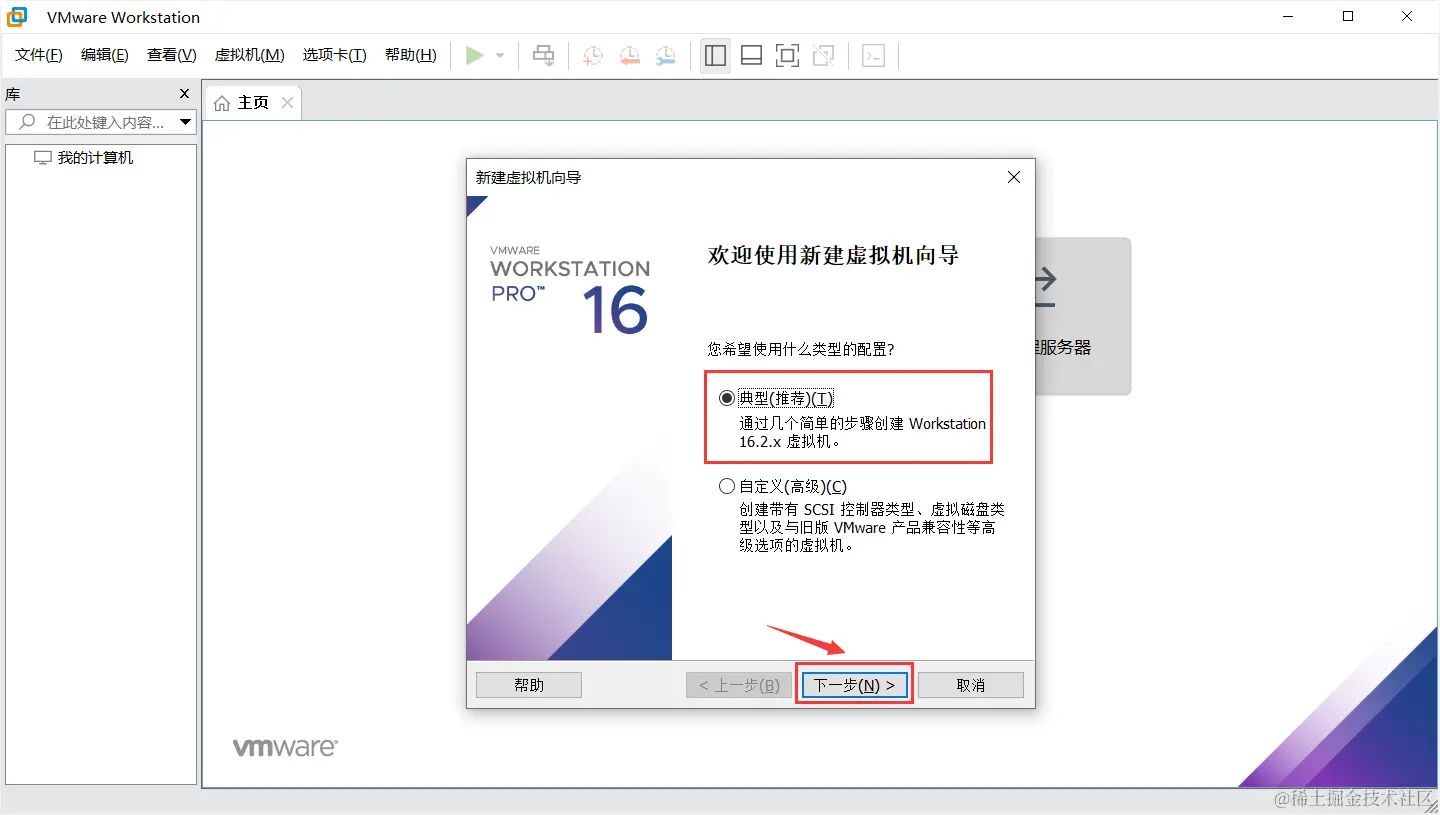
Task: Select 我的计算机 in the library sidebar
Action: pyautogui.click(x=92, y=157)
